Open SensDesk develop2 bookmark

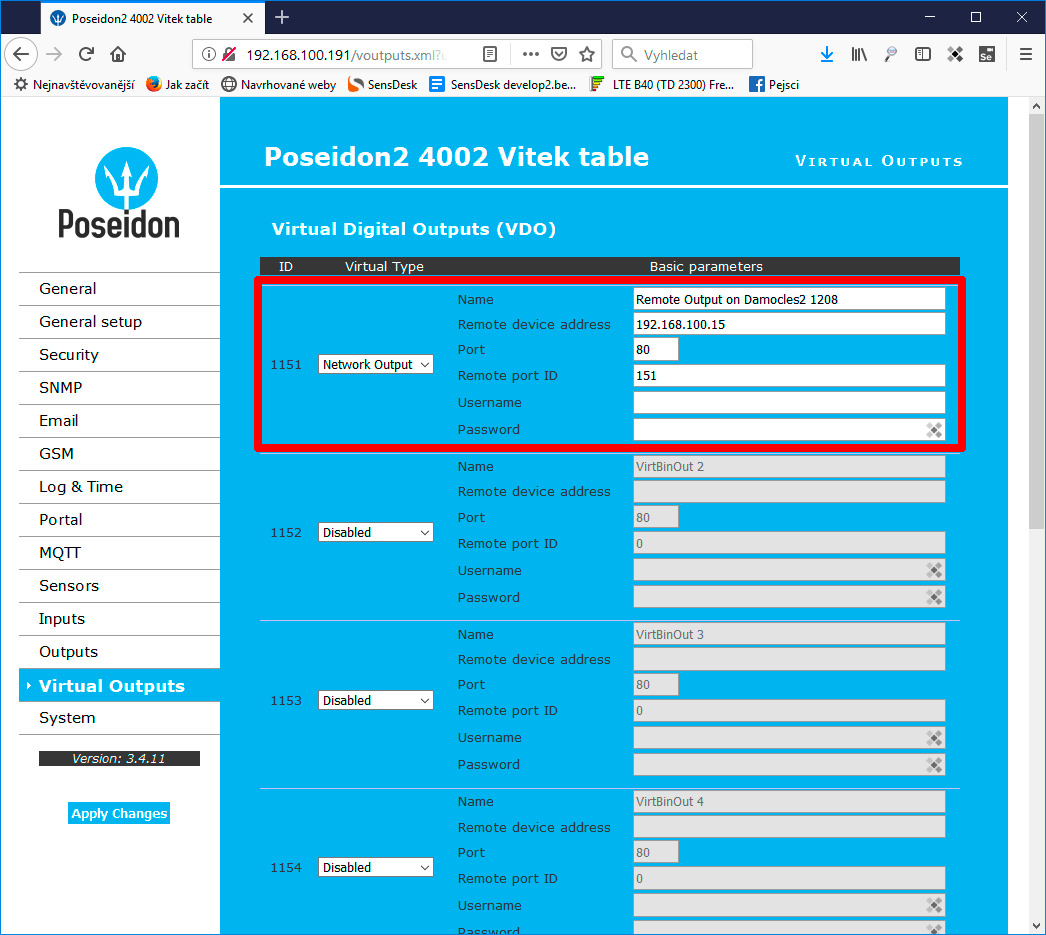503,85
